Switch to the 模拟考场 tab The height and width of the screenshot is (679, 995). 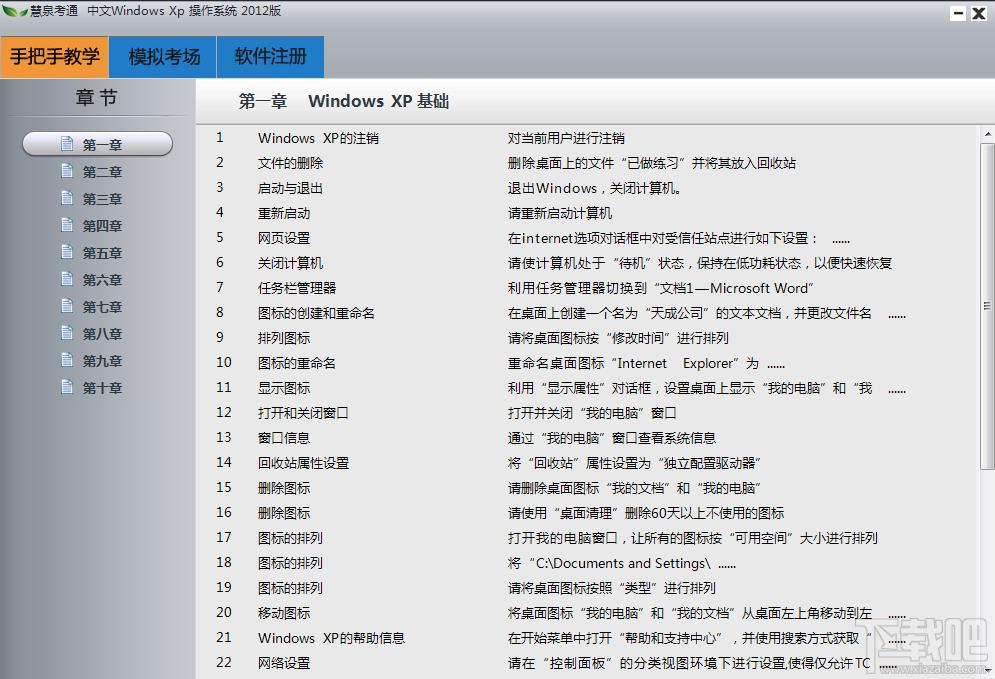tap(163, 56)
